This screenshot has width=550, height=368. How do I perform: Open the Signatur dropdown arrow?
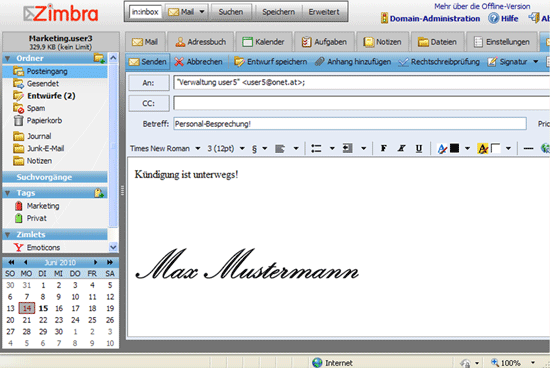536,62
